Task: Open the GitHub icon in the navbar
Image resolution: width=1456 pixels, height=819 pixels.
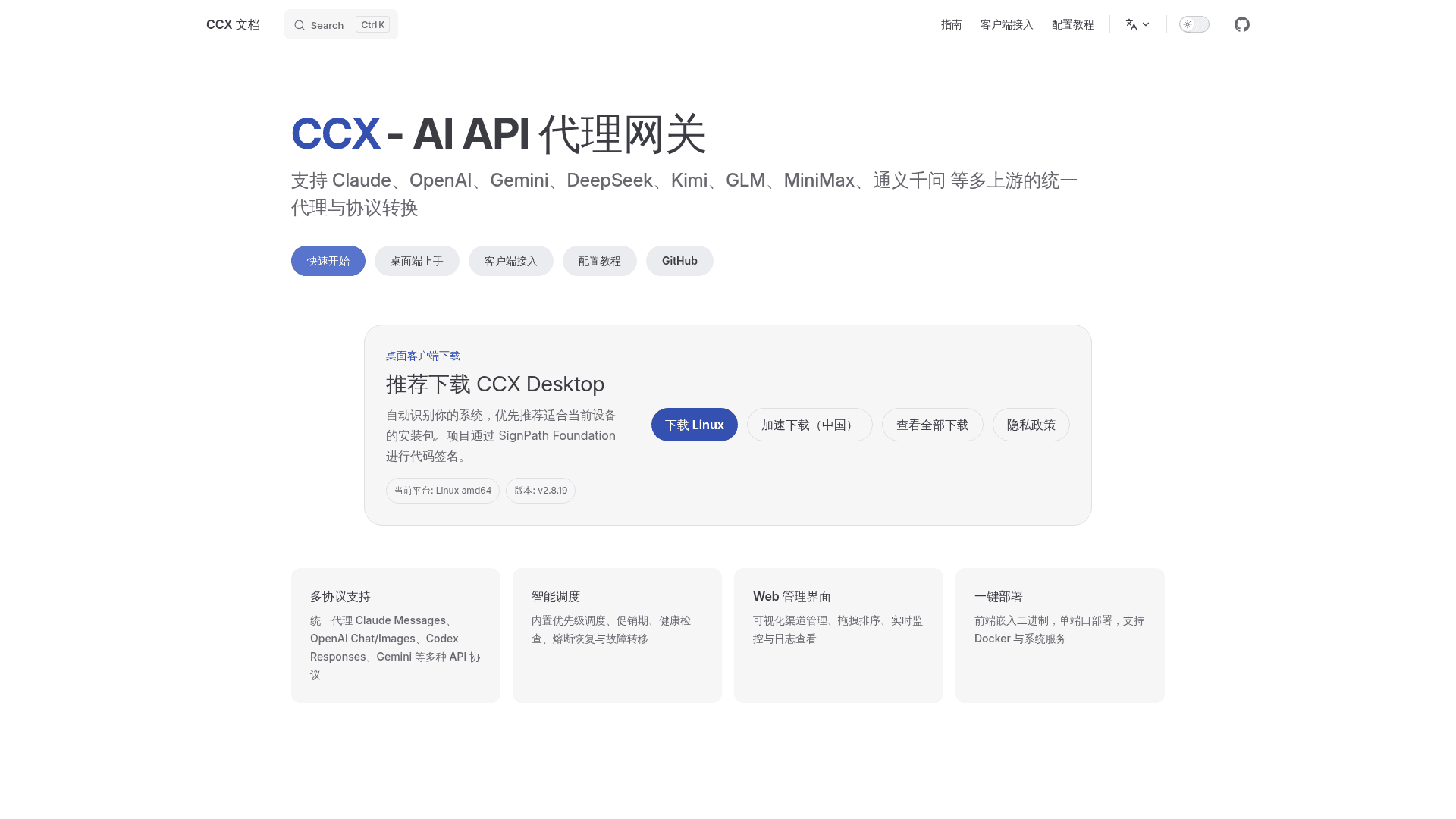Action: (1241, 24)
